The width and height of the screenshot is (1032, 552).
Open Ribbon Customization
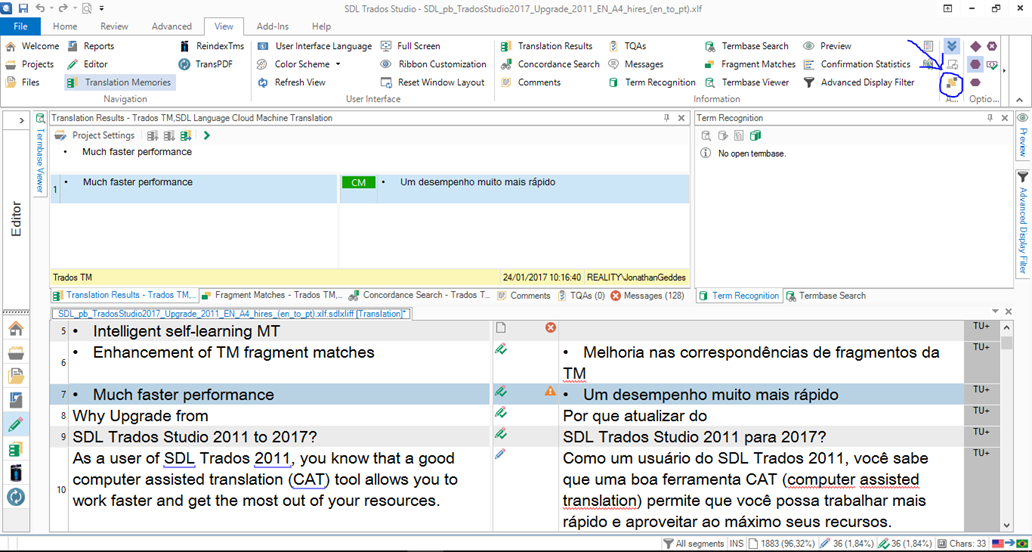click(x=433, y=64)
